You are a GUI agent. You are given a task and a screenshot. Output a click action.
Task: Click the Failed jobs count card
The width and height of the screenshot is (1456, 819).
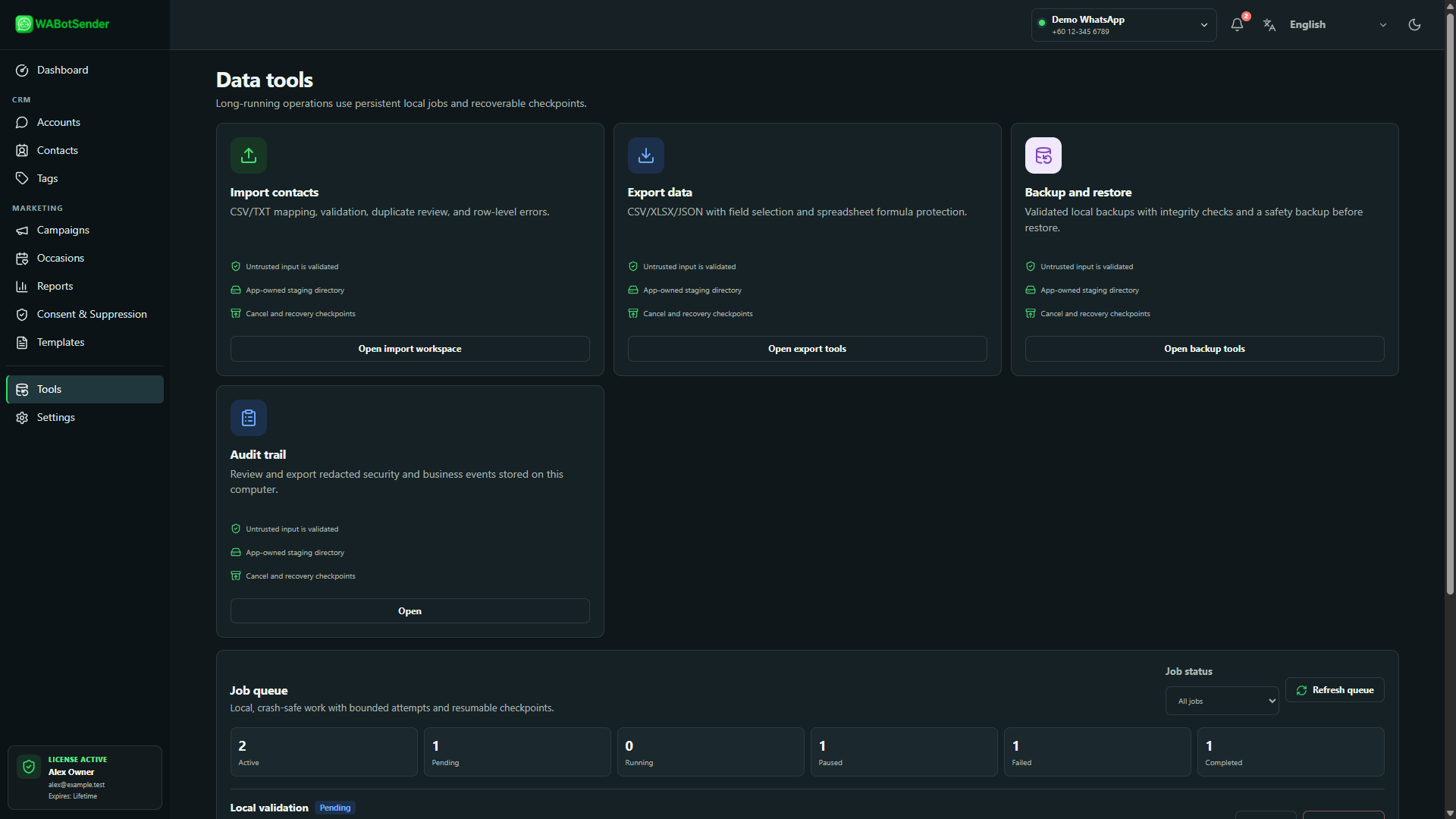[x=1097, y=752]
